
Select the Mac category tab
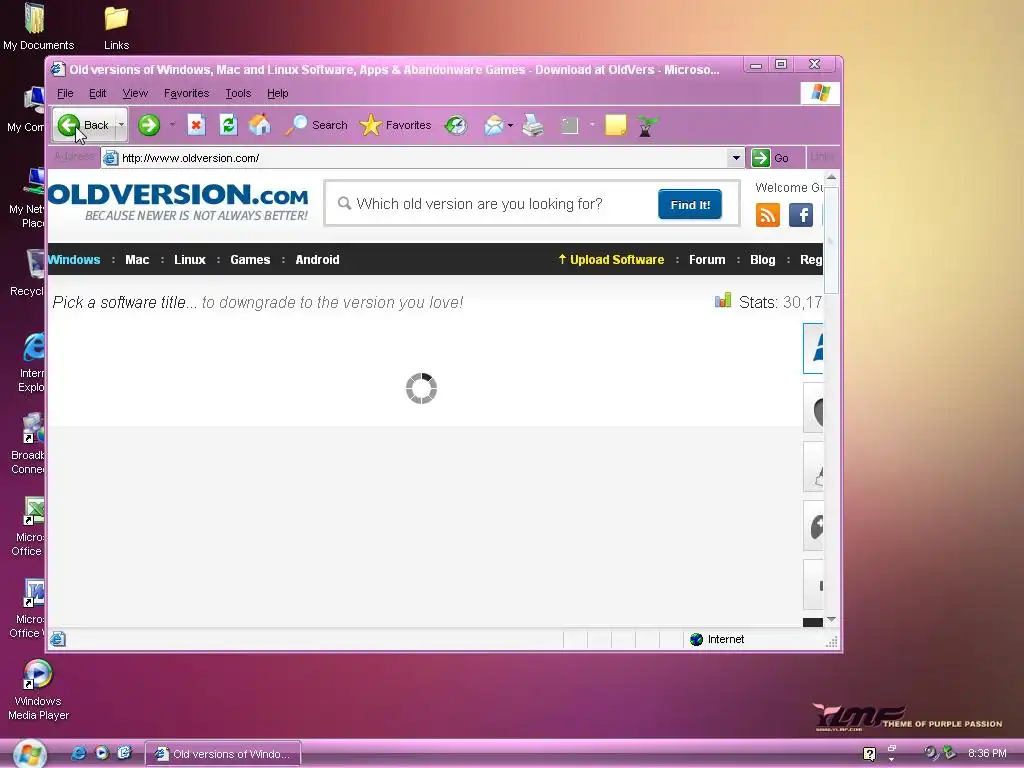point(137,259)
